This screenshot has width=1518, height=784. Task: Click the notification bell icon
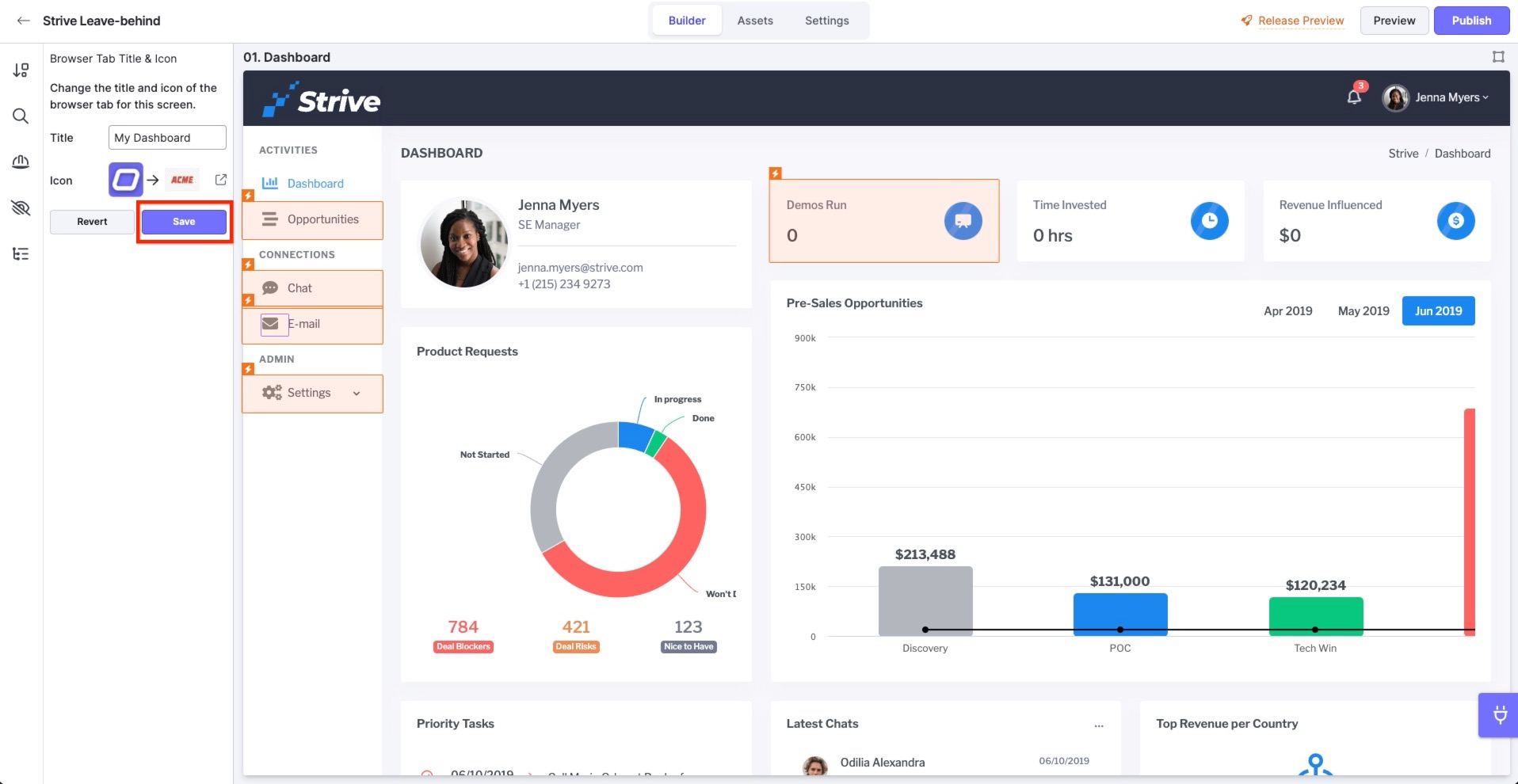(x=1354, y=97)
